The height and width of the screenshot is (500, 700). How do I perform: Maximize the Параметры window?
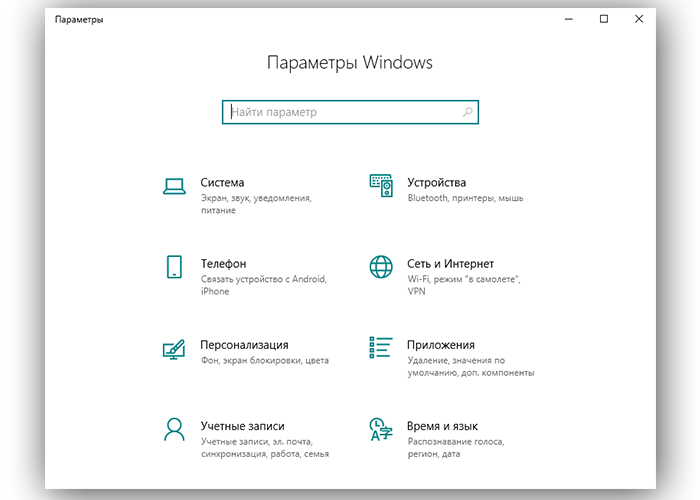tap(604, 19)
